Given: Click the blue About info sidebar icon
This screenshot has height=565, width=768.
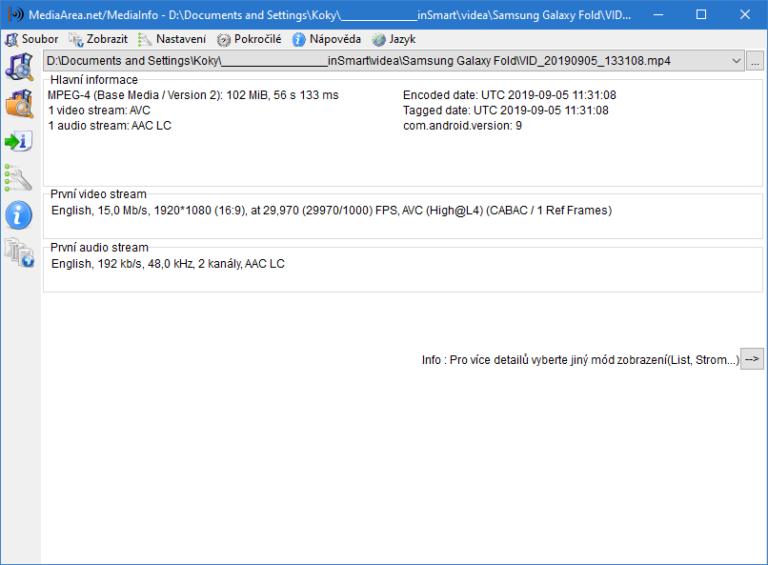Looking at the screenshot, I should pyautogui.click(x=19, y=215).
